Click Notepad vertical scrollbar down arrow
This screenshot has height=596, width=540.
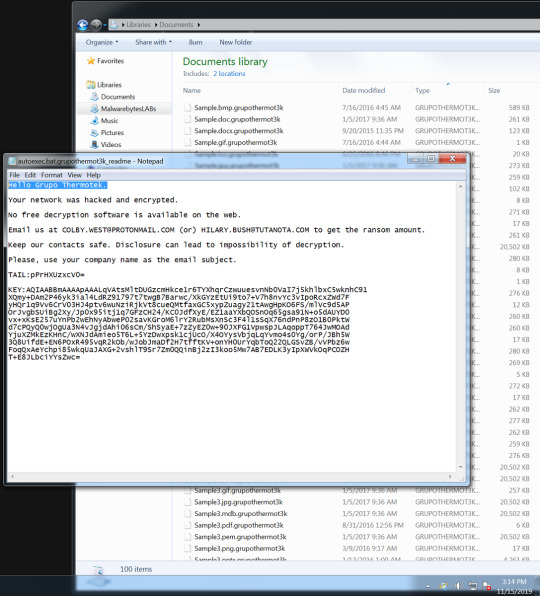click(x=461, y=466)
